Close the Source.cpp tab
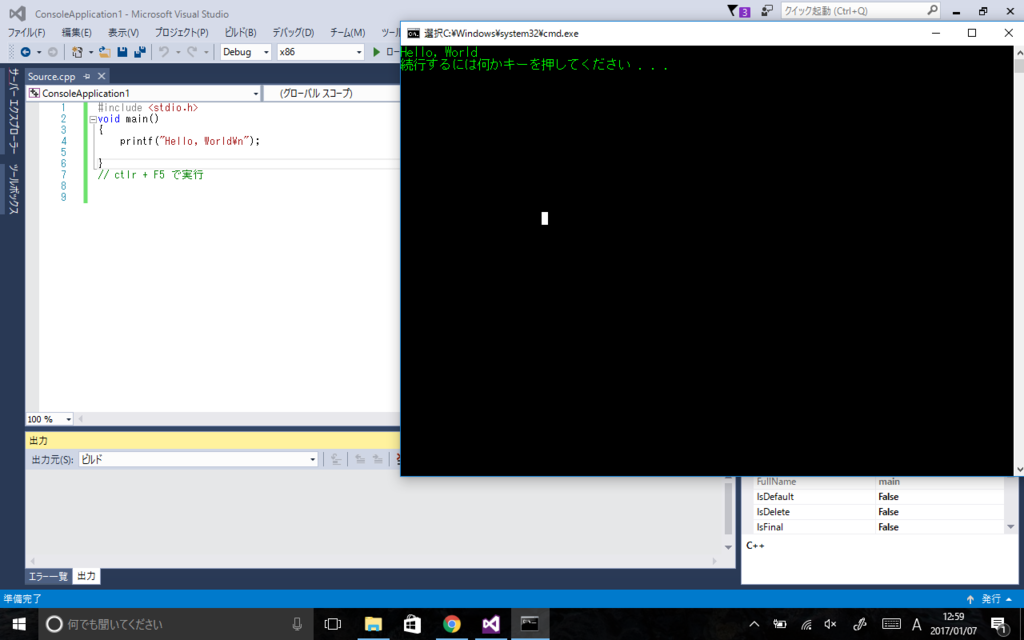 (x=101, y=76)
